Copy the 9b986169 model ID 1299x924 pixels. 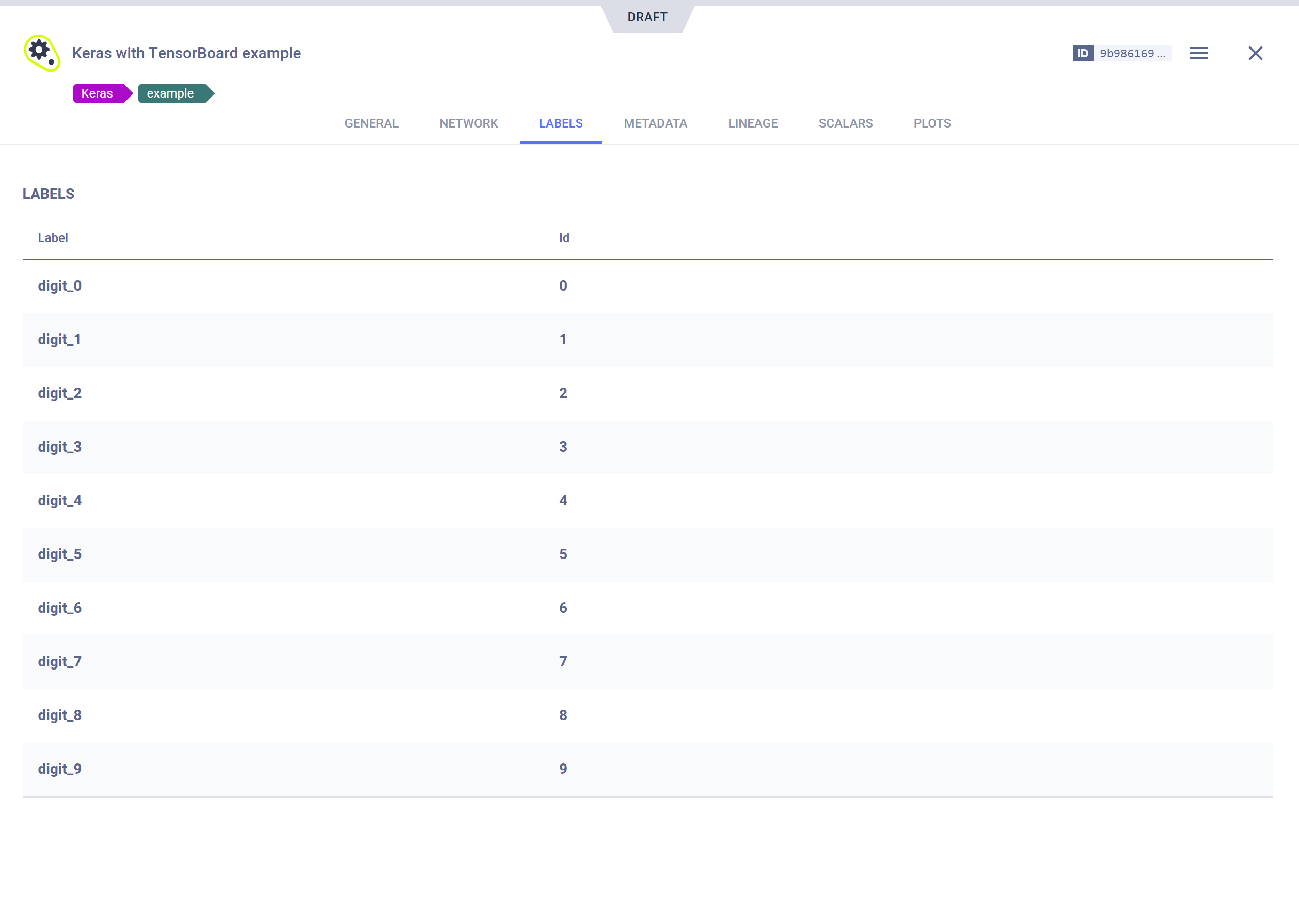(1131, 54)
